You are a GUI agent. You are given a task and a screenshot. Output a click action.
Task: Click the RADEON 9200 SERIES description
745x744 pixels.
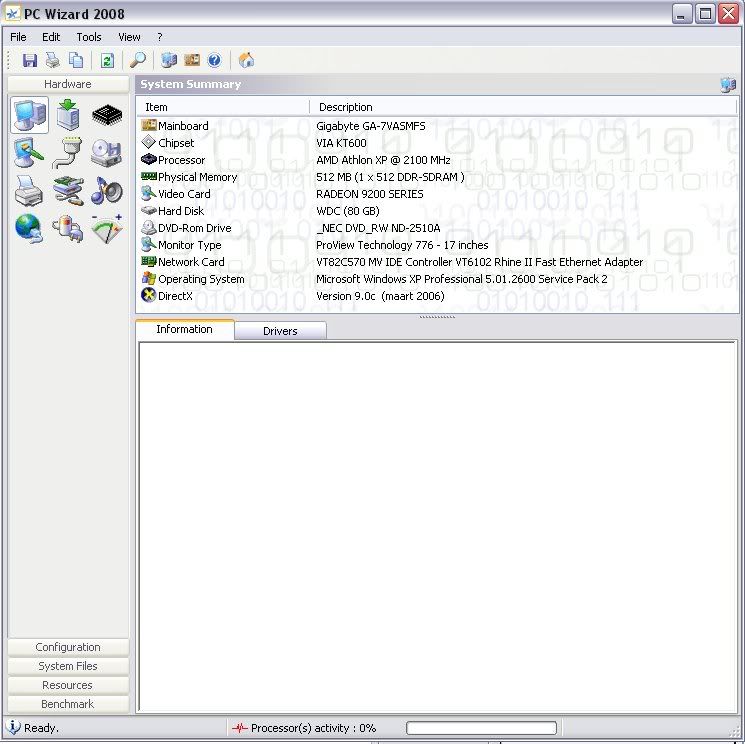point(370,194)
